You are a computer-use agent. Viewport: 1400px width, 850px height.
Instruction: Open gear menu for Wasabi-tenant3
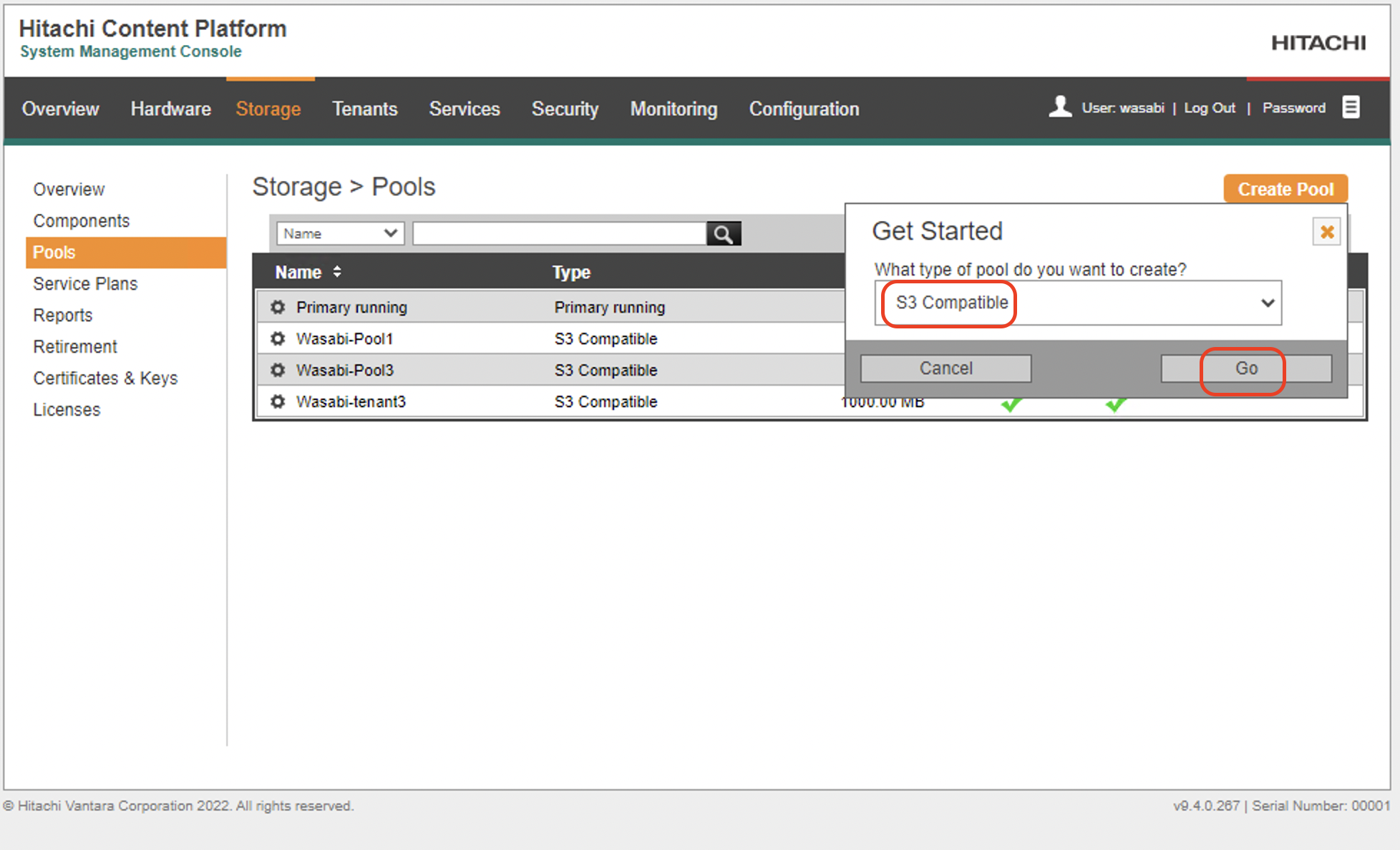point(278,401)
